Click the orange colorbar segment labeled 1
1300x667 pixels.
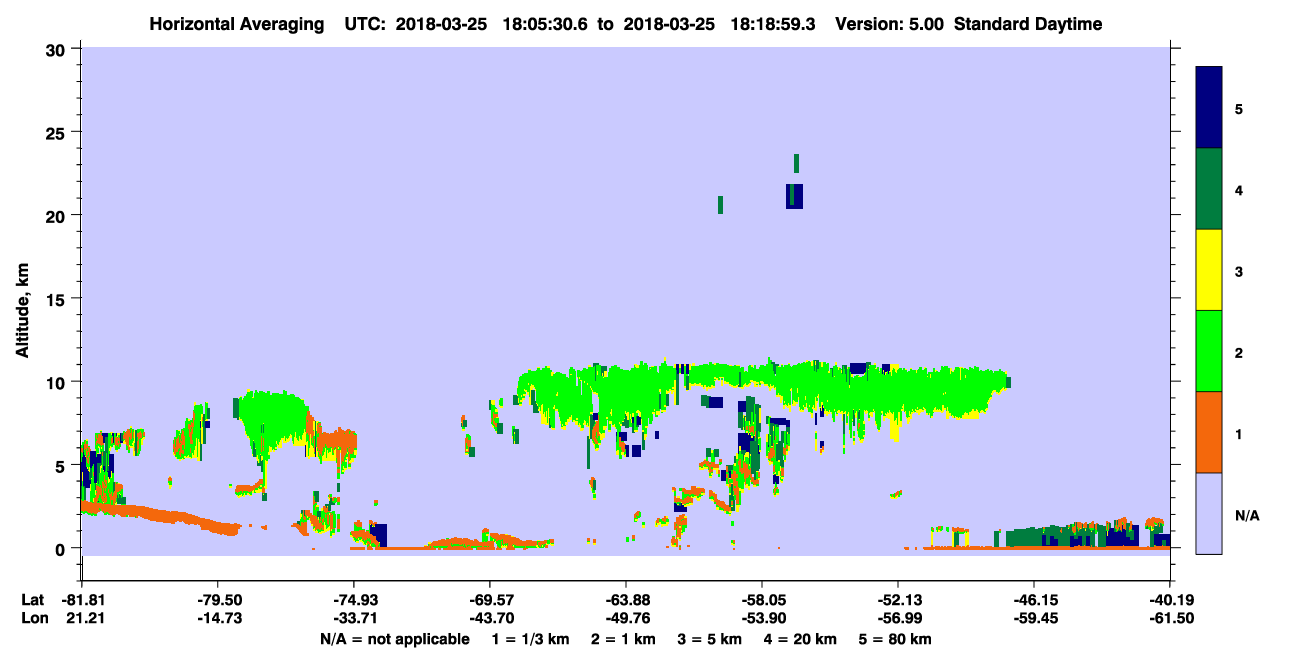pos(1209,432)
